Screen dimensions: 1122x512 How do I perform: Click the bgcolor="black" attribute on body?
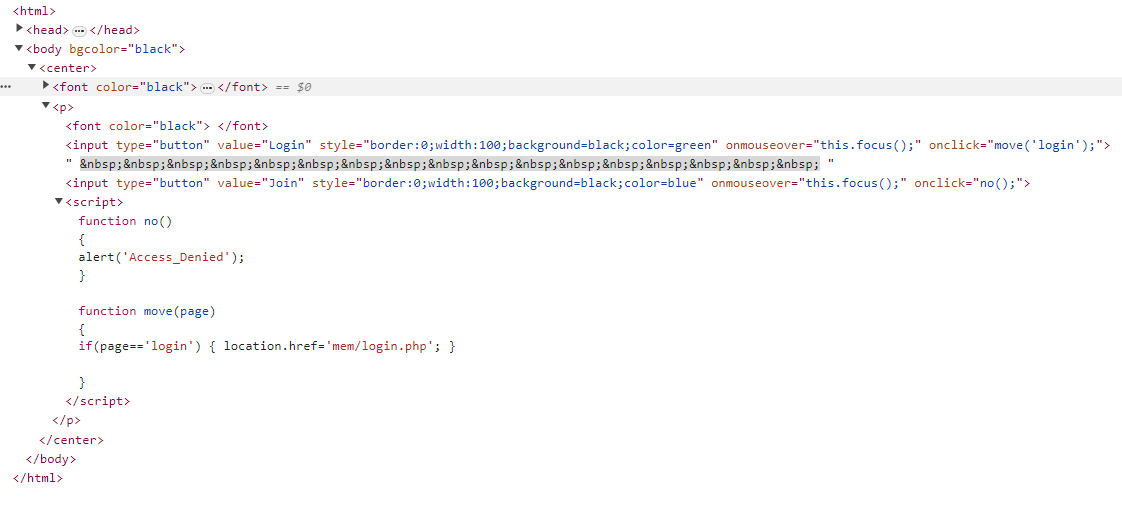tap(124, 49)
